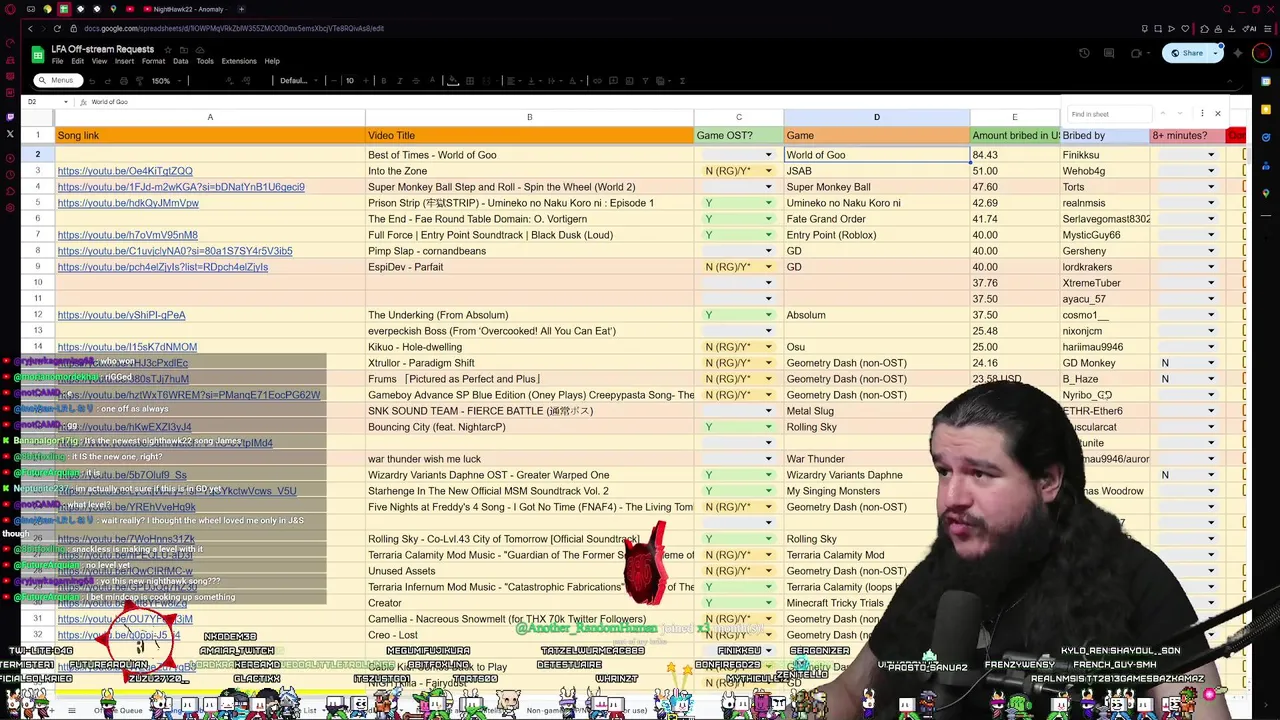Close the Find in sheet box
The height and width of the screenshot is (720, 1280).
(x=1218, y=113)
